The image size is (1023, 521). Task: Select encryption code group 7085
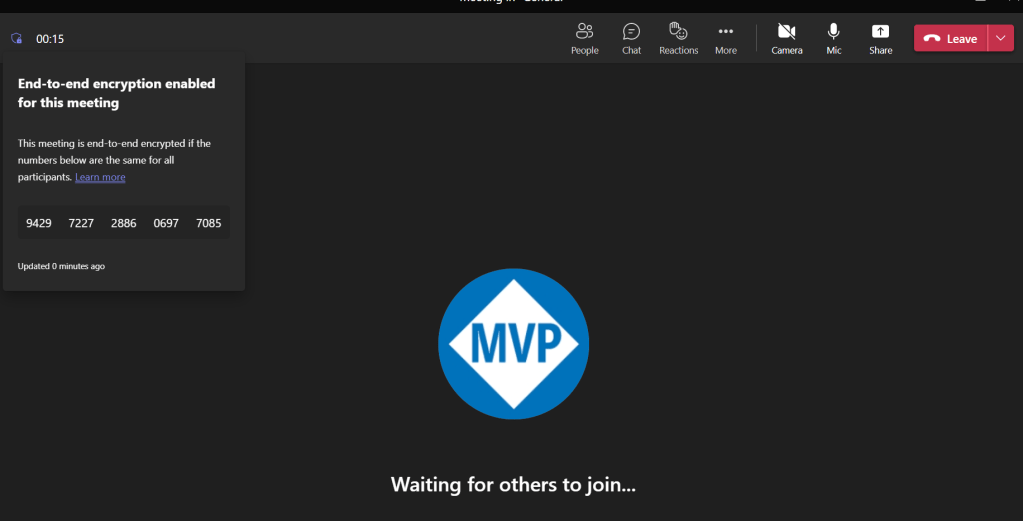[209, 223]
